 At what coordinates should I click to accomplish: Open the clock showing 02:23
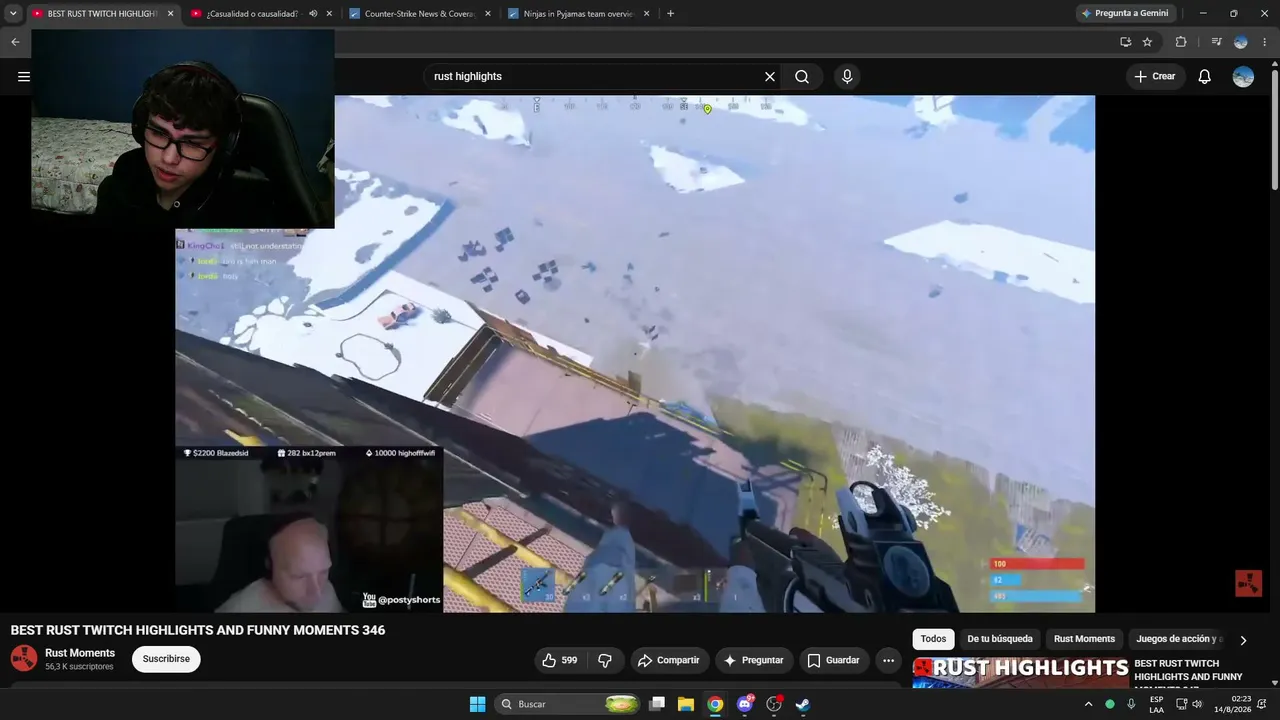tap(1233, 704)
